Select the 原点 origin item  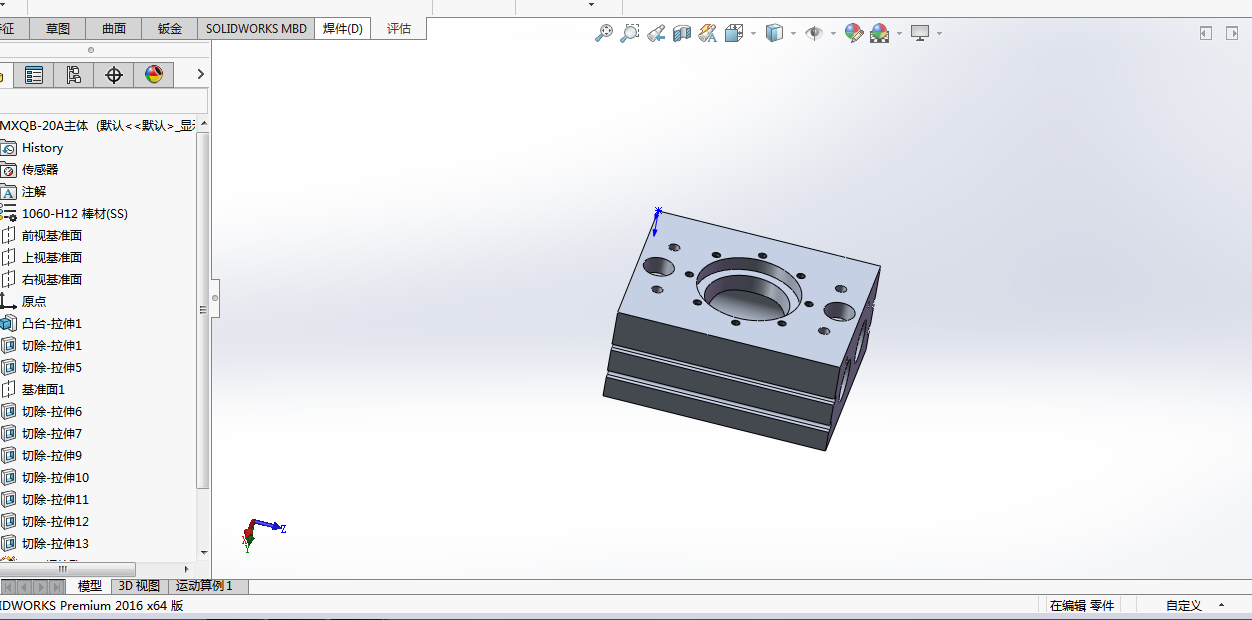[34, 302]
